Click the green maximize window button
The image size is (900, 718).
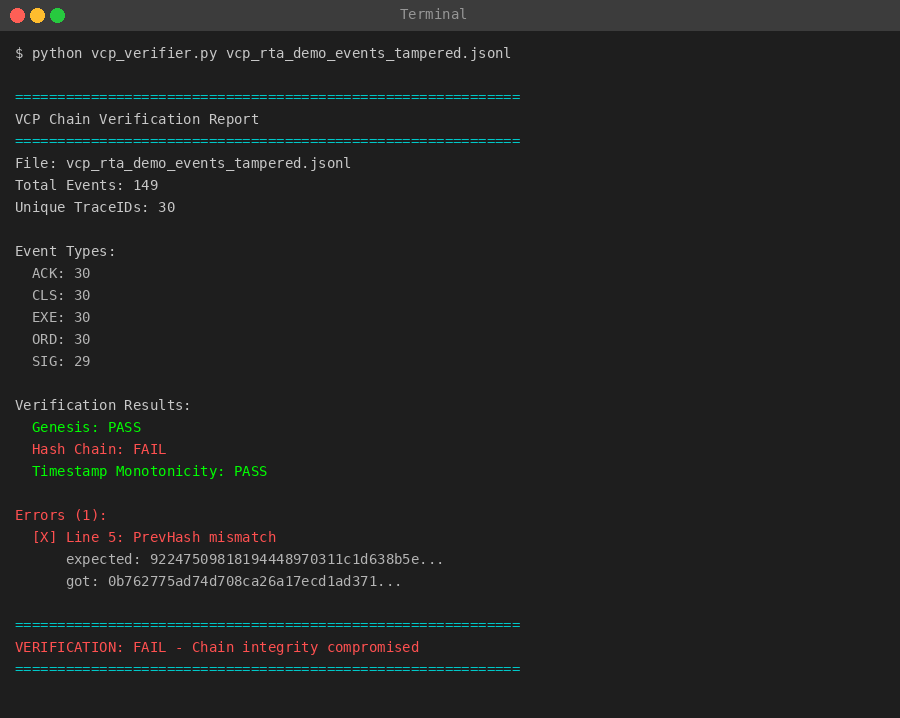57,15
